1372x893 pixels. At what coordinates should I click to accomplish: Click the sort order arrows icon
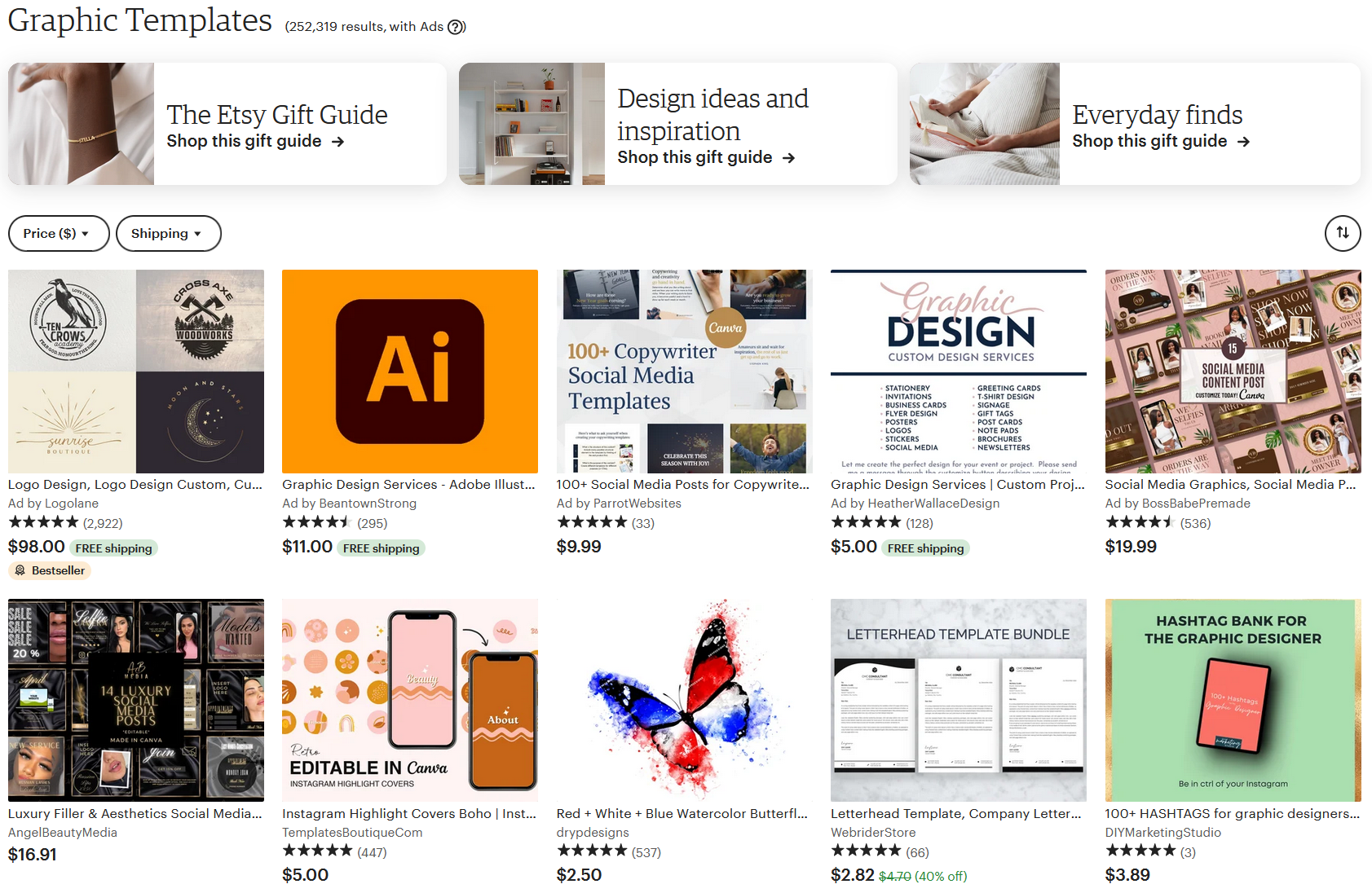[1342, 233]
